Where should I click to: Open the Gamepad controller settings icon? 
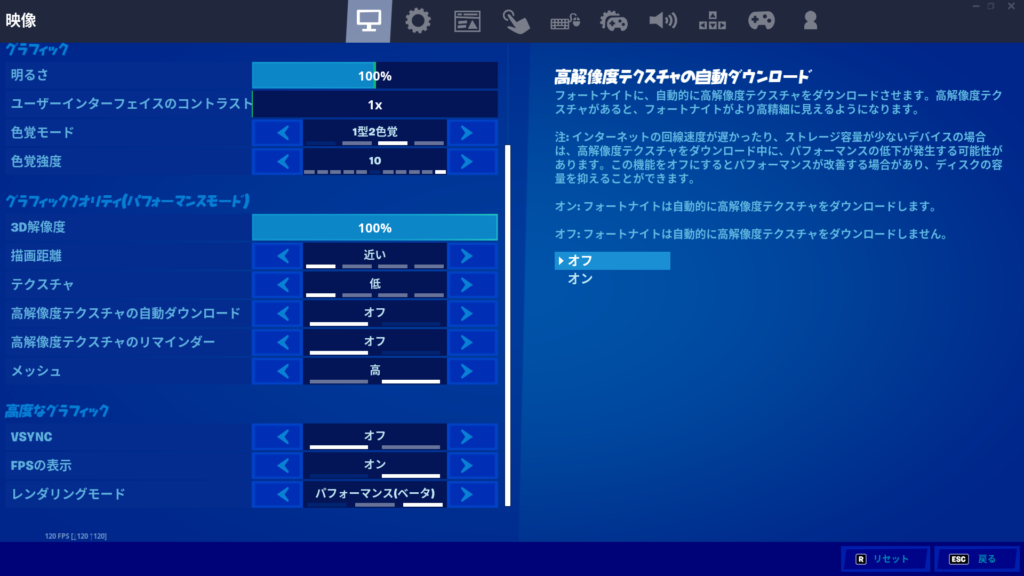click(761, 19)
